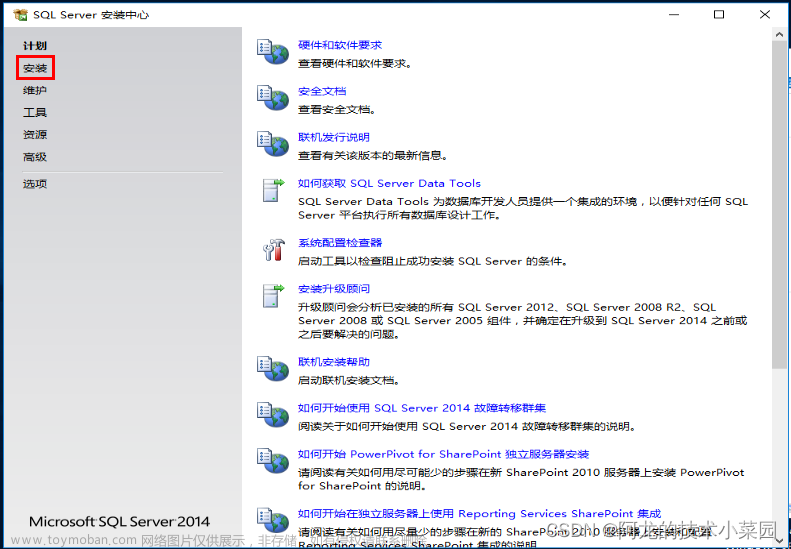Open 联机安装帮助
Screen dimensions: 791x549
(x=334, y=362)
